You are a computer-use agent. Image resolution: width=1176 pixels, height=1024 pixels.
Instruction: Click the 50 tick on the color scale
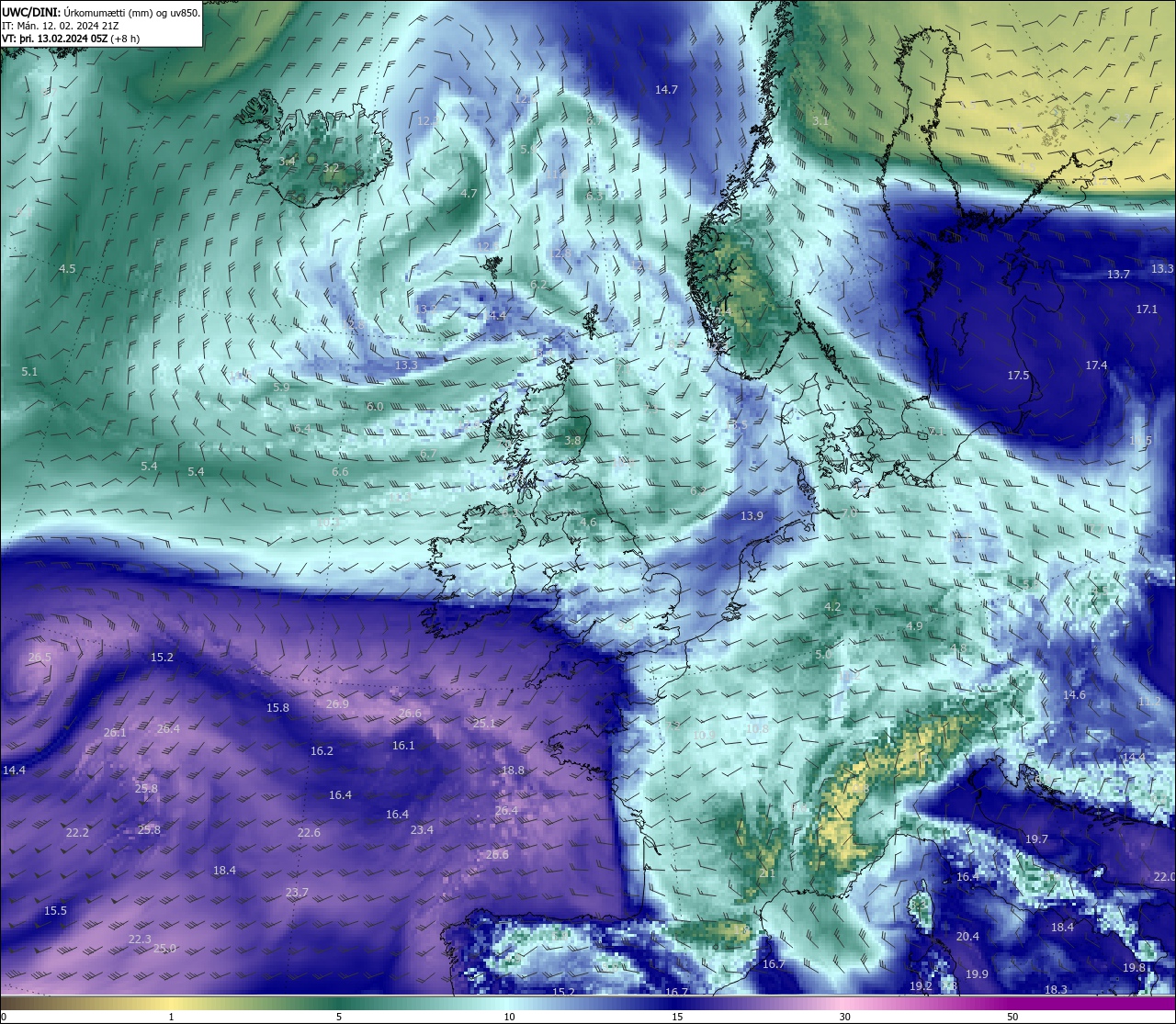tap(1012, 1017)
